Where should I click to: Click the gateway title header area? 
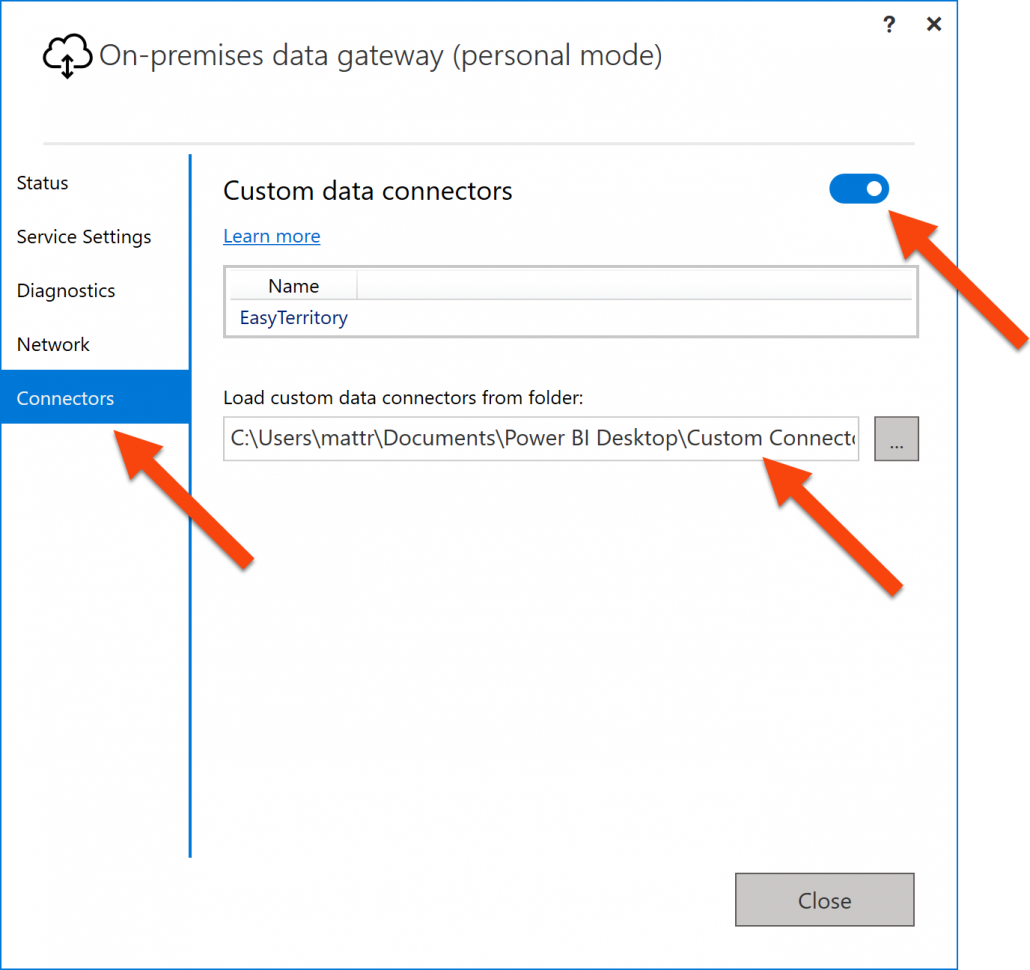(x=380, y=55)
